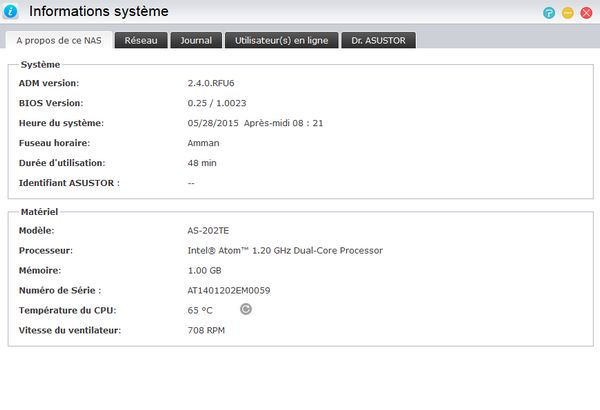600x410 pixels.
Task: Refresh the CPU temperature reading
Action: click(x=246, y=309)
